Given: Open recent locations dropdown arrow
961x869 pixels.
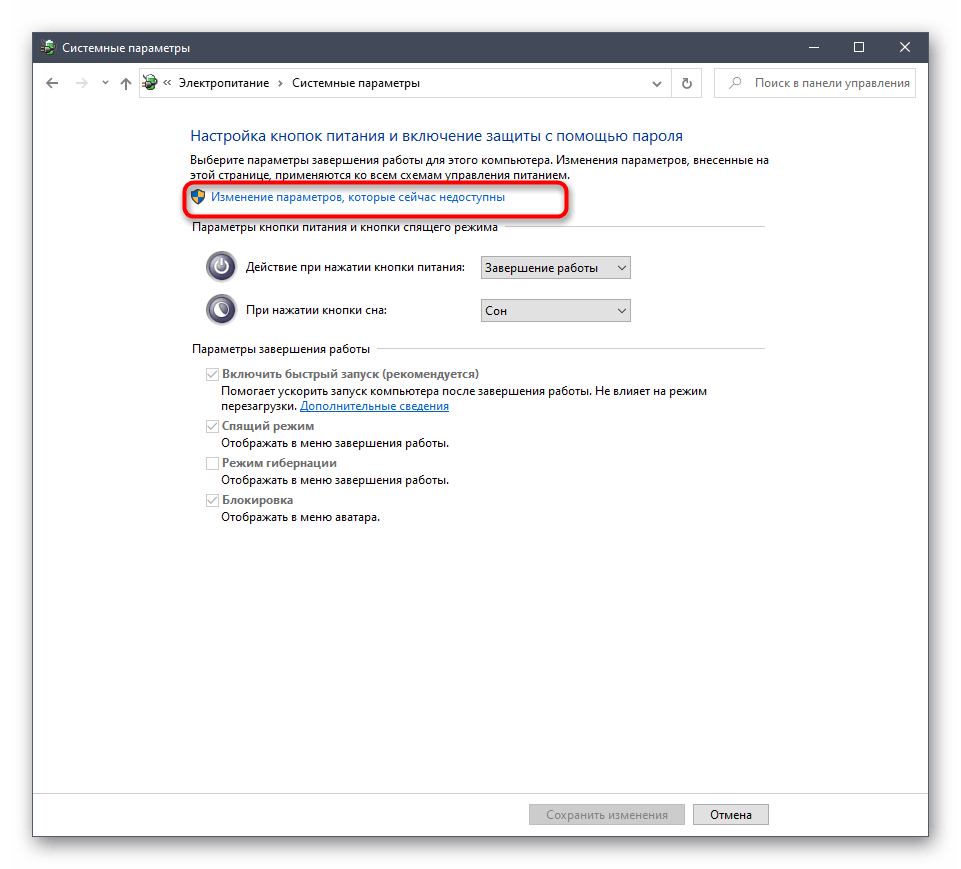Looking at the screenshot, I should pos(103,84).
